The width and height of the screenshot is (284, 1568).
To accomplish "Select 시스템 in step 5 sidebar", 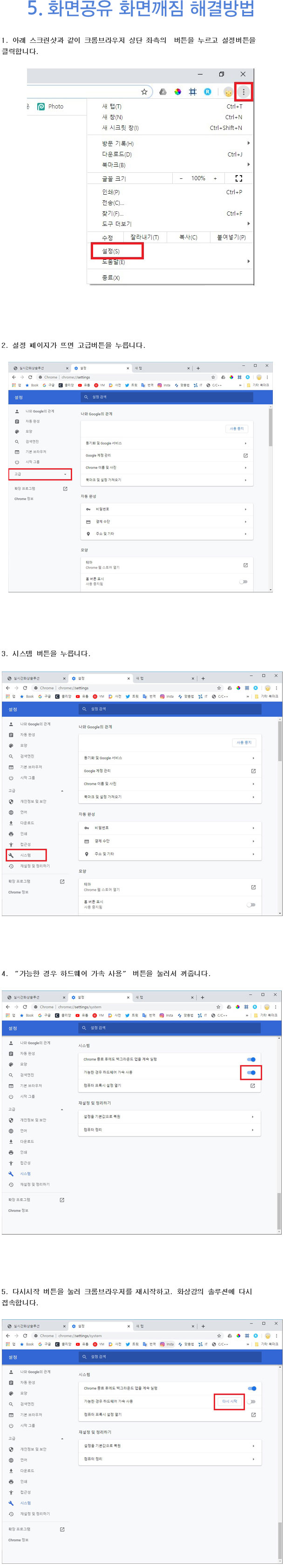I will point(25,1503).
